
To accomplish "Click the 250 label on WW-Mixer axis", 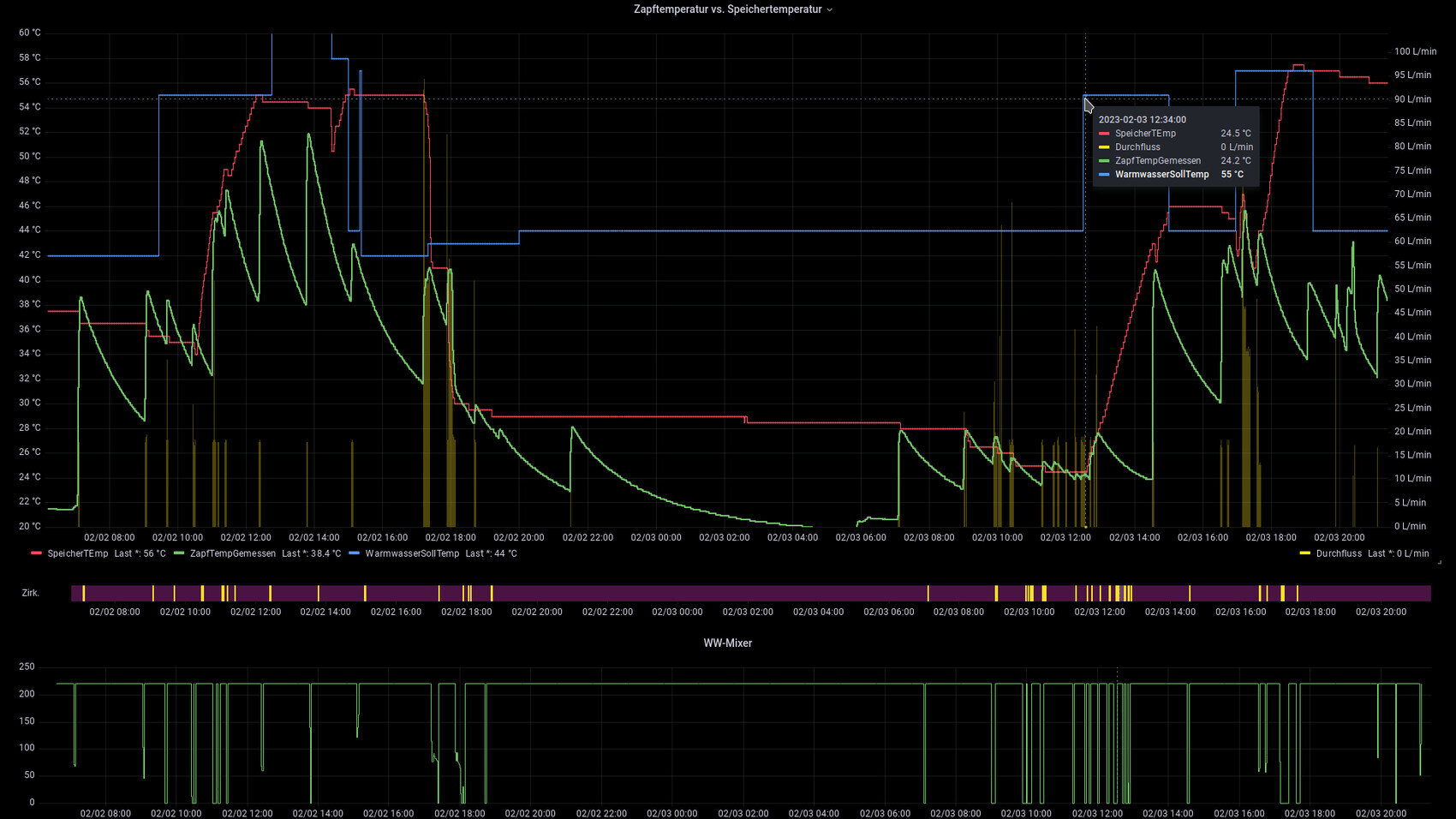I will click(27, 667).
